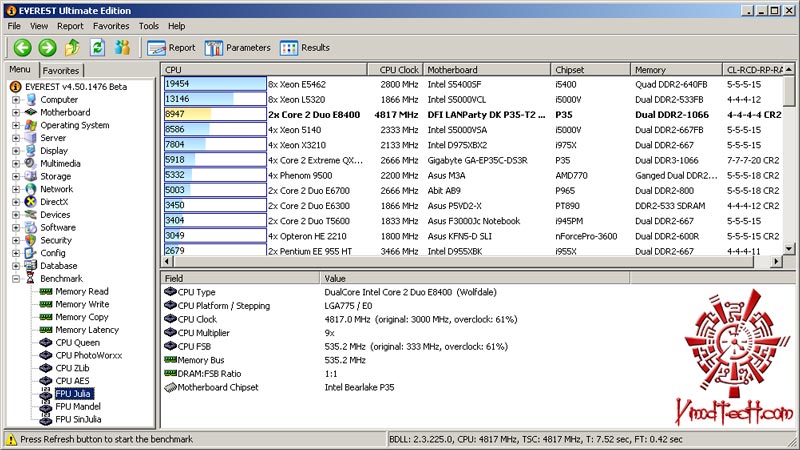Image resolution: width=800 pixels, height=450 pixels.
Task: Open the Report menu
Action: pyautogui.click(x=70, y=26)
